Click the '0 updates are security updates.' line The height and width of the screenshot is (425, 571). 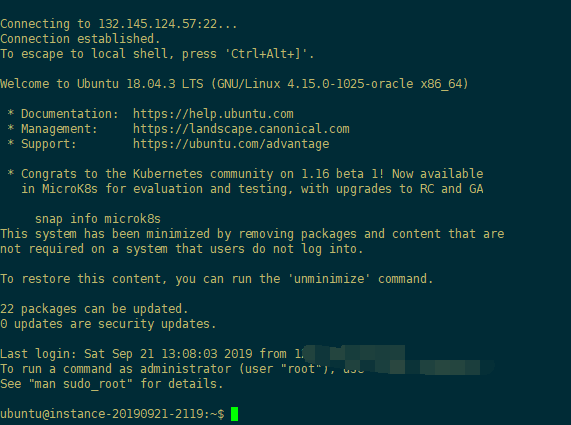pyautogui.click(x=108, y=324)
